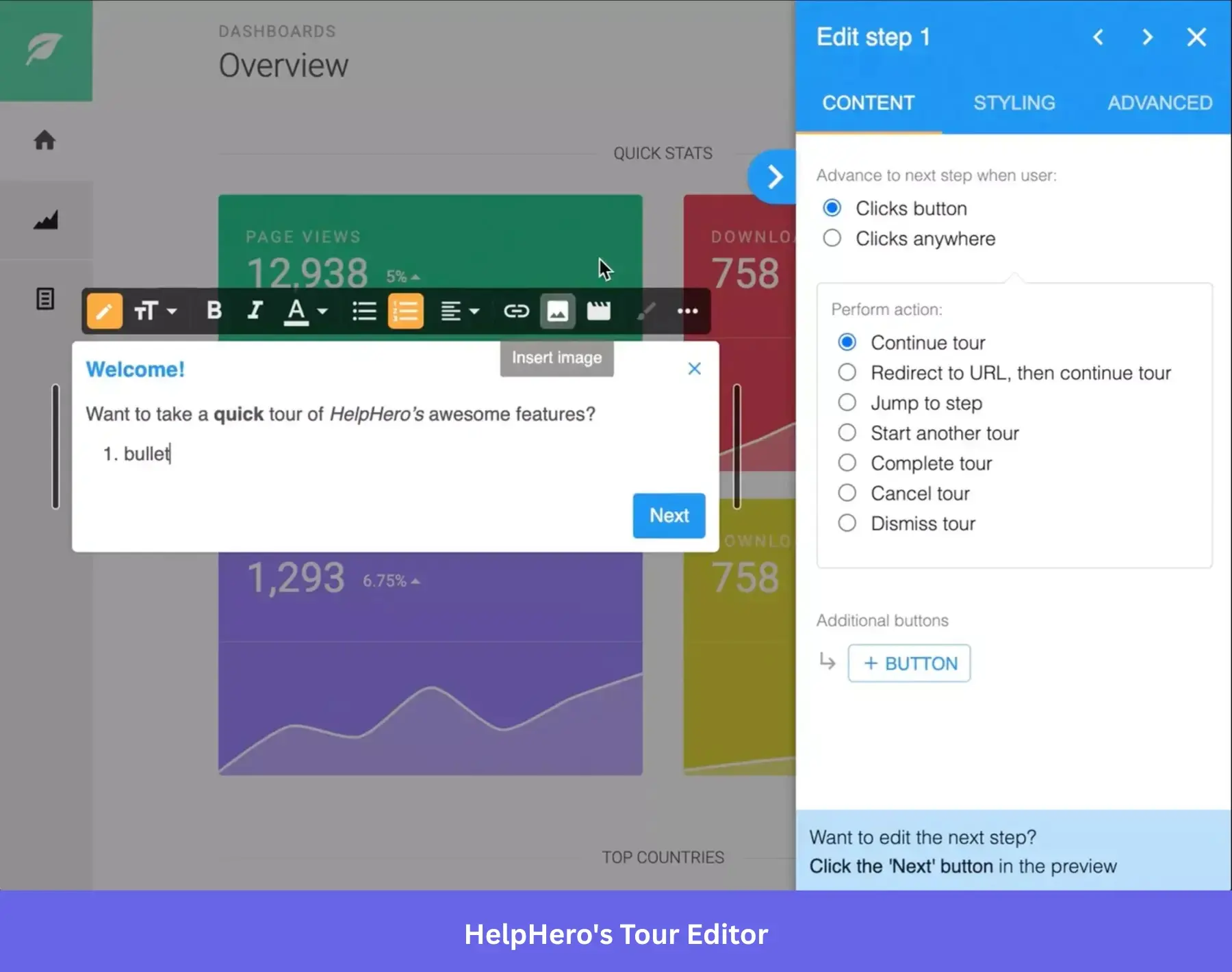Apply italic formatting
This screenshot has width=1232, height=972.
[x=255, y=311]
